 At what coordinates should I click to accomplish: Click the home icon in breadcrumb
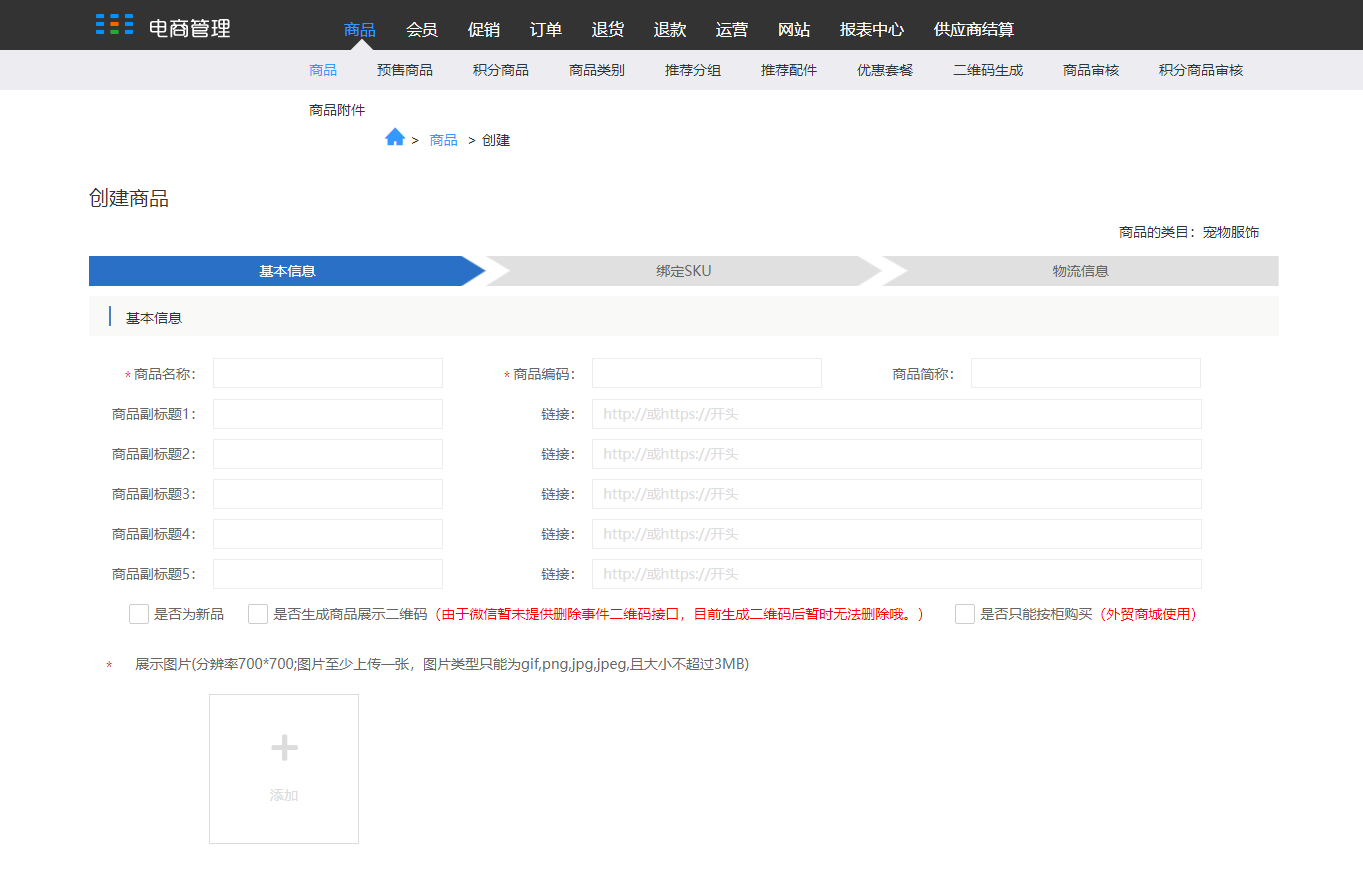[395, 138]
